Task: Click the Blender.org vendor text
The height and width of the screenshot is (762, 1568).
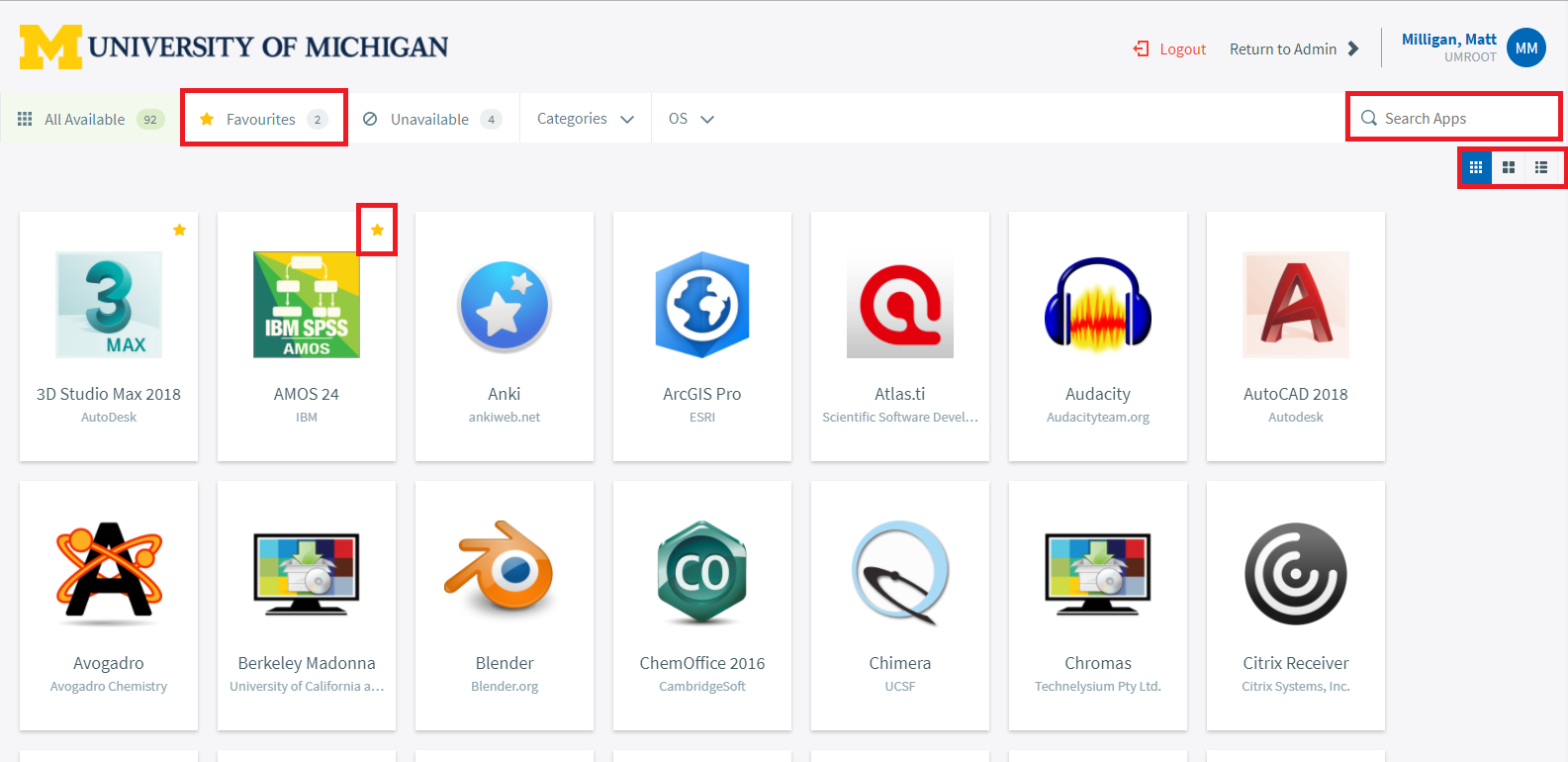Action: [x=505, y=687]
